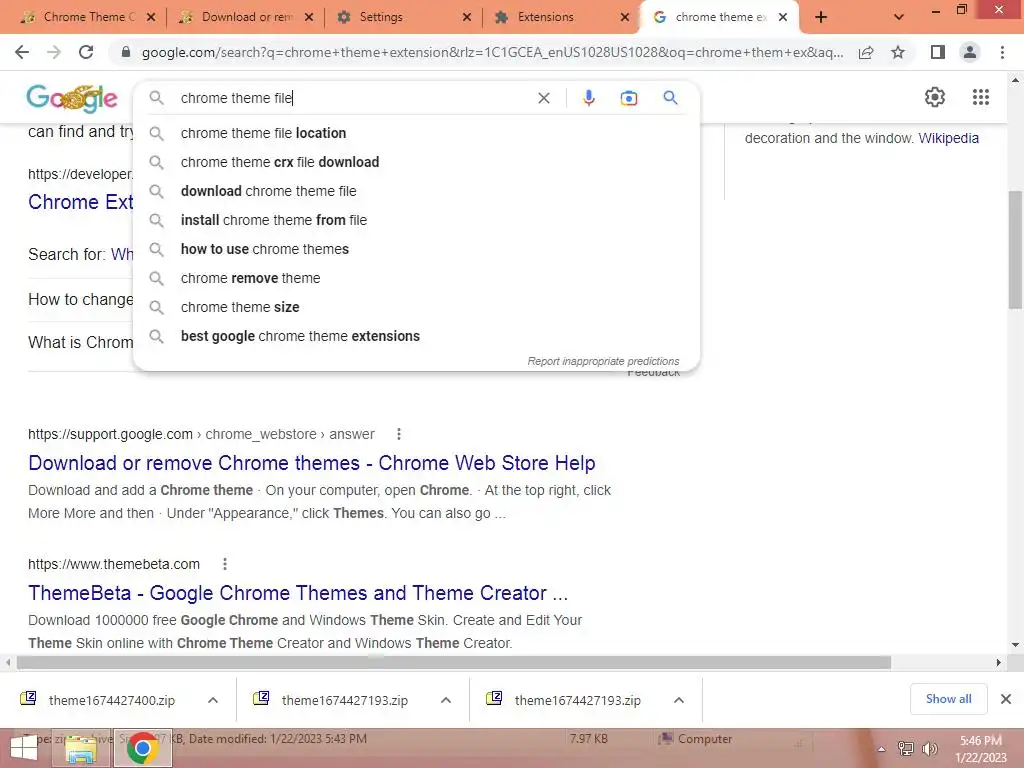Reload the current page
This screenshot has height=768, width=1024.
tap(86, 52)
